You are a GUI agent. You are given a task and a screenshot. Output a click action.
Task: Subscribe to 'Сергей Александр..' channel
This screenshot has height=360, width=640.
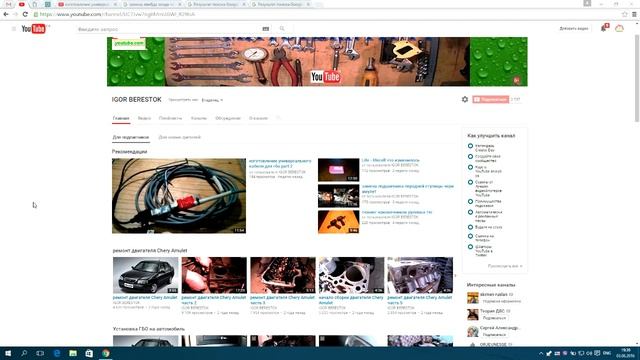[x=494, y=335]
